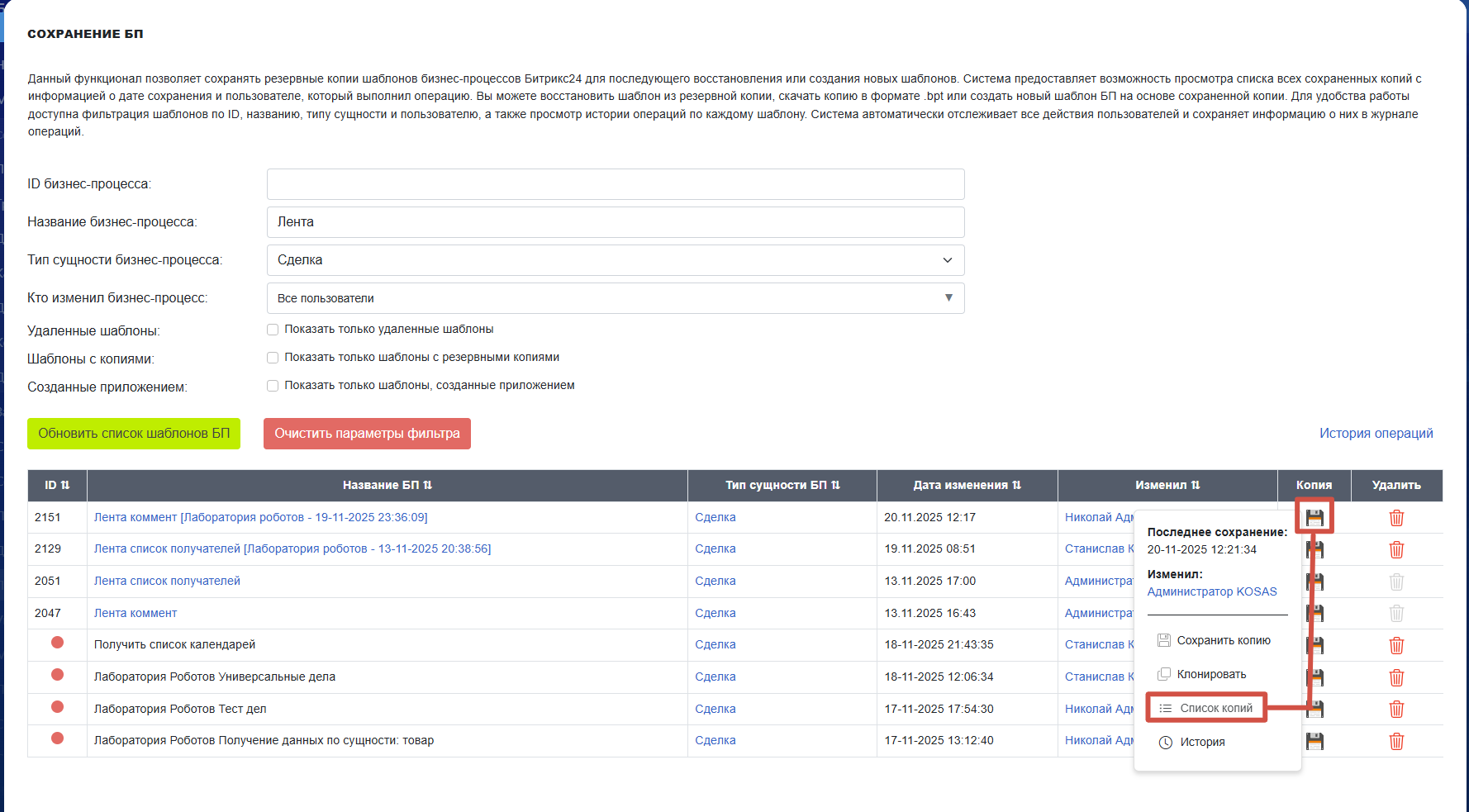Click save-copy icon in row 2051
1469x812 pixels.
tap(1316, 582)
